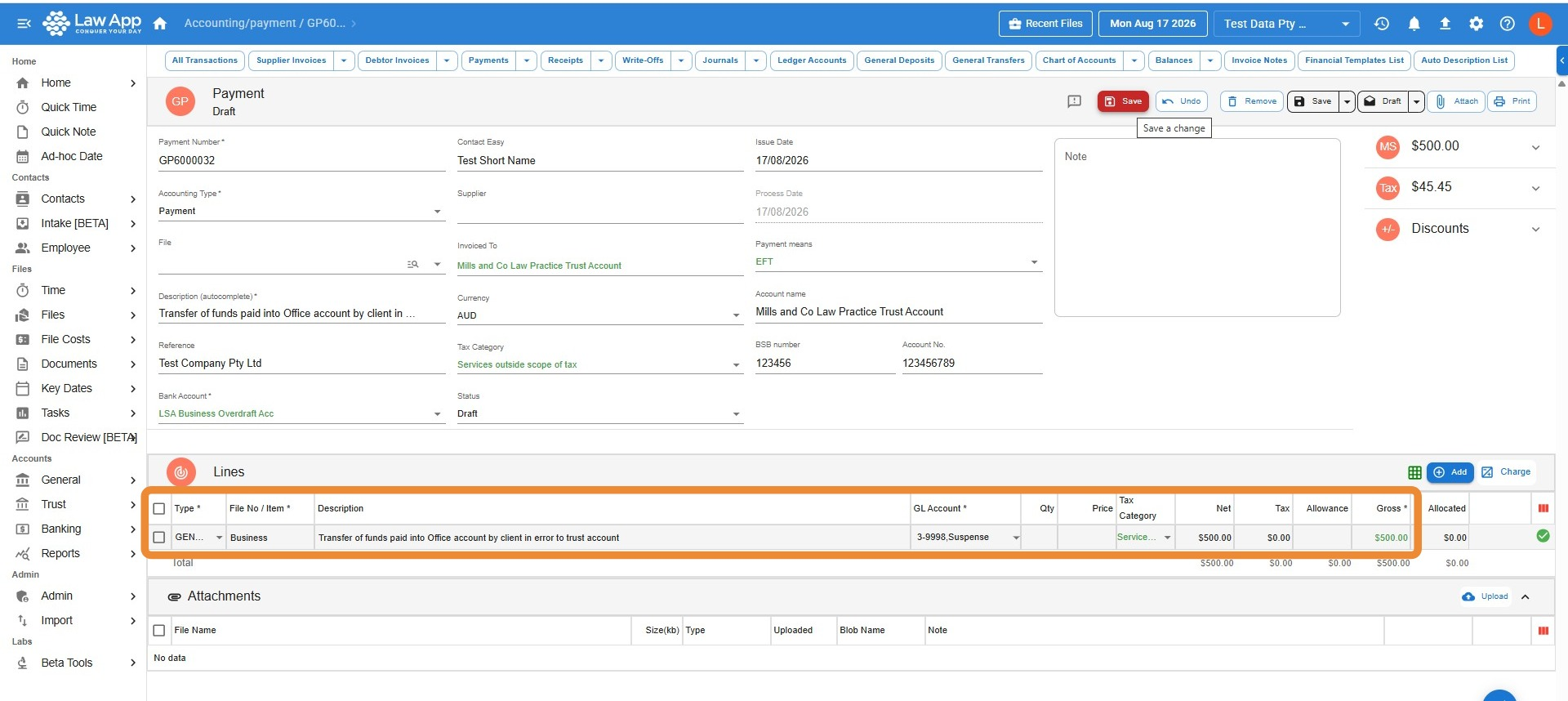Open the history clock icon
This screenshot has width=1568, height=701.
1382,24
